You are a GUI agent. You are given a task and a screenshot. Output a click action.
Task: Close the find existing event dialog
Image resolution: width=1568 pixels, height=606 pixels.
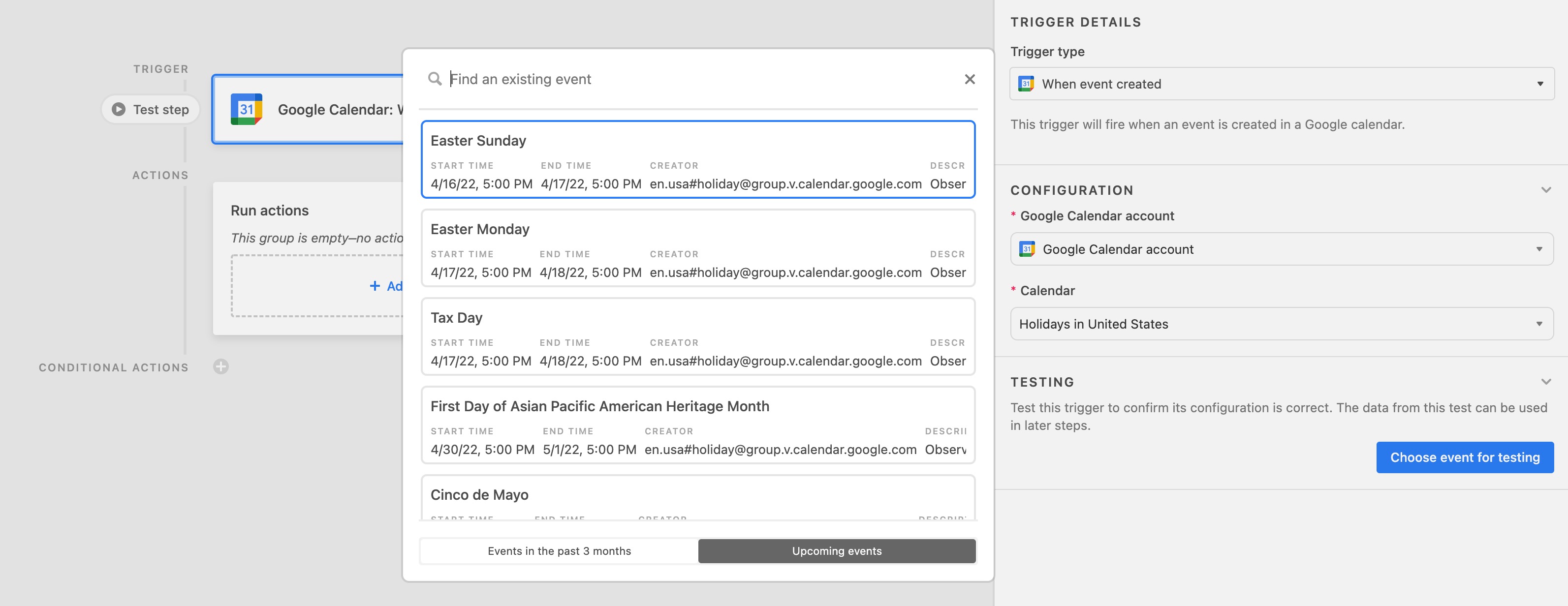tap(970, 79)
